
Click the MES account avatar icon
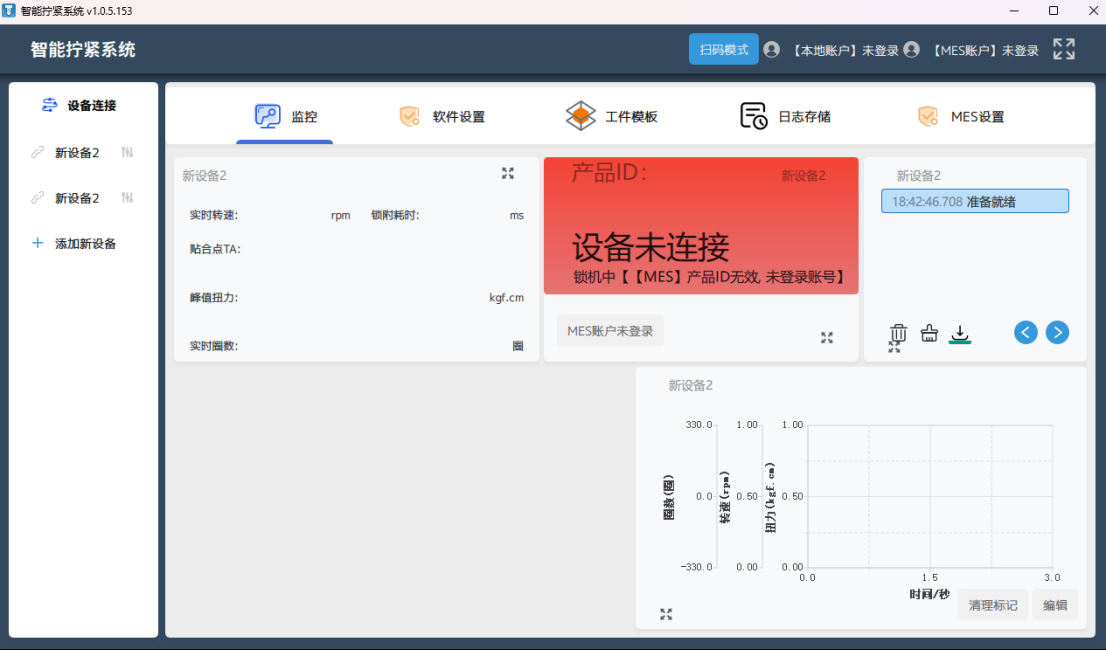click(911, 49)
